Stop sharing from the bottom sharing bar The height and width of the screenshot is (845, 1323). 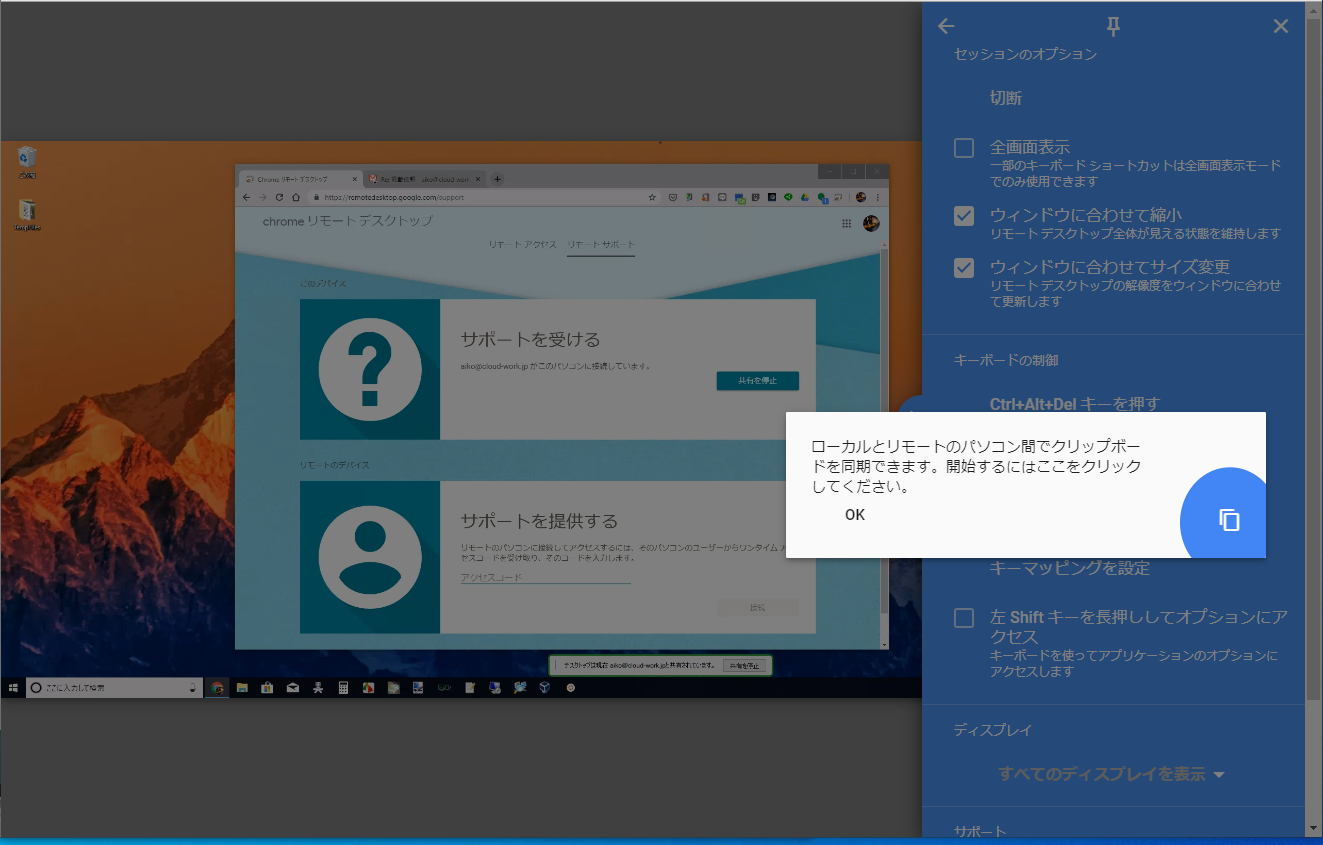pos(743,665)
